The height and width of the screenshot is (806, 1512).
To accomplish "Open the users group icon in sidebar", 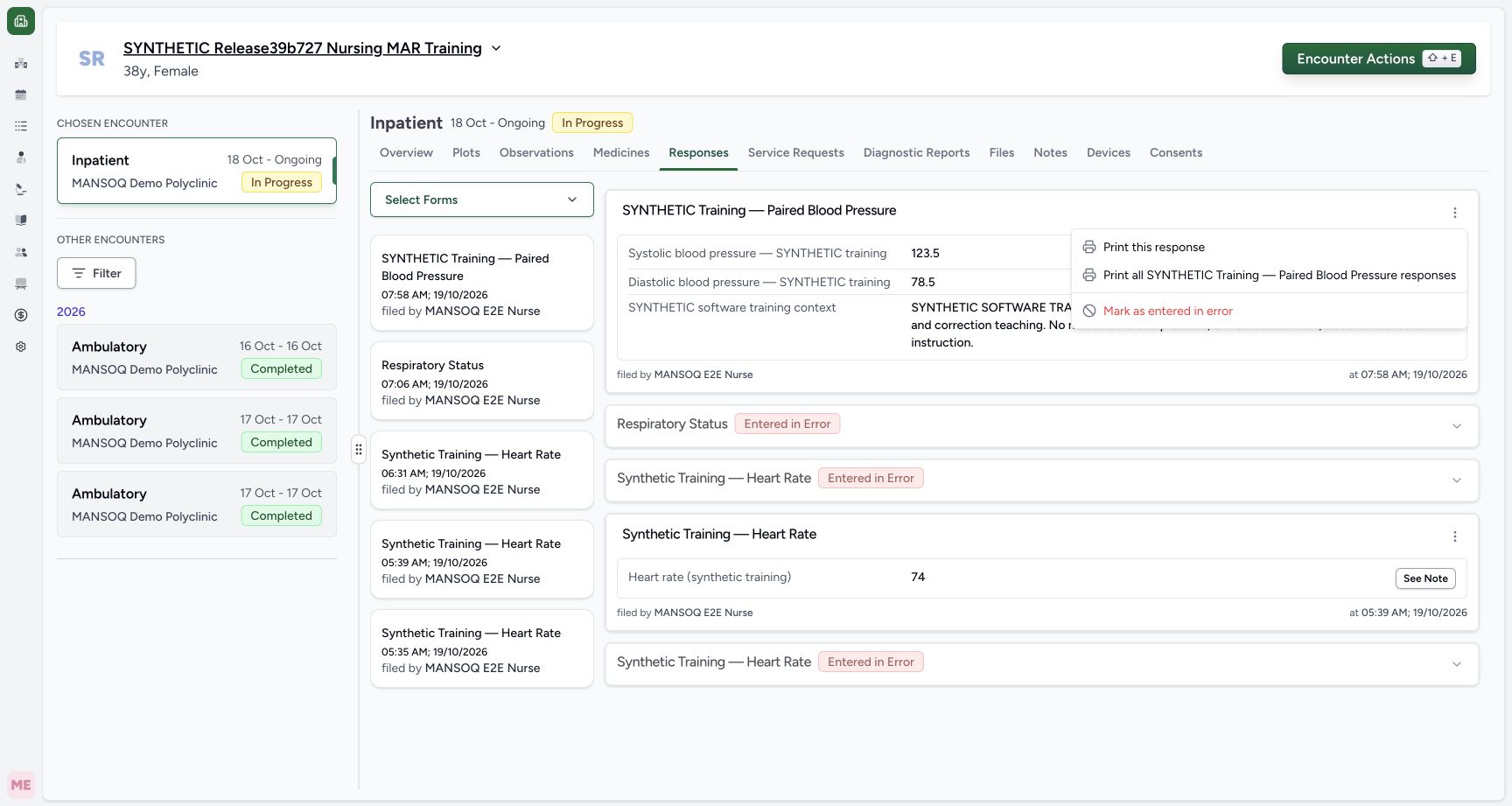I will tap(21, 252).
